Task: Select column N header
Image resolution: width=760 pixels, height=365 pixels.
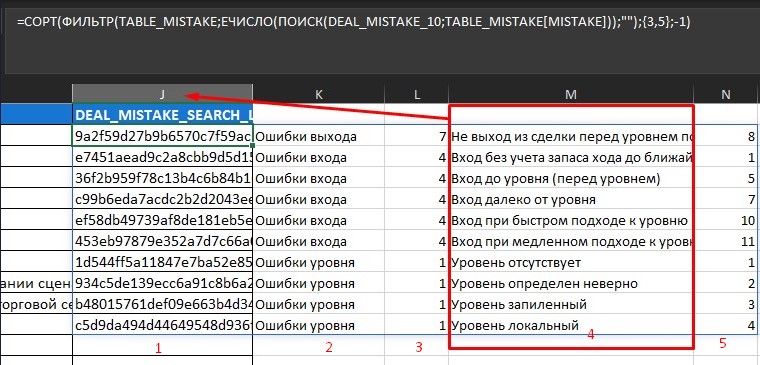Action: point(726,94)
